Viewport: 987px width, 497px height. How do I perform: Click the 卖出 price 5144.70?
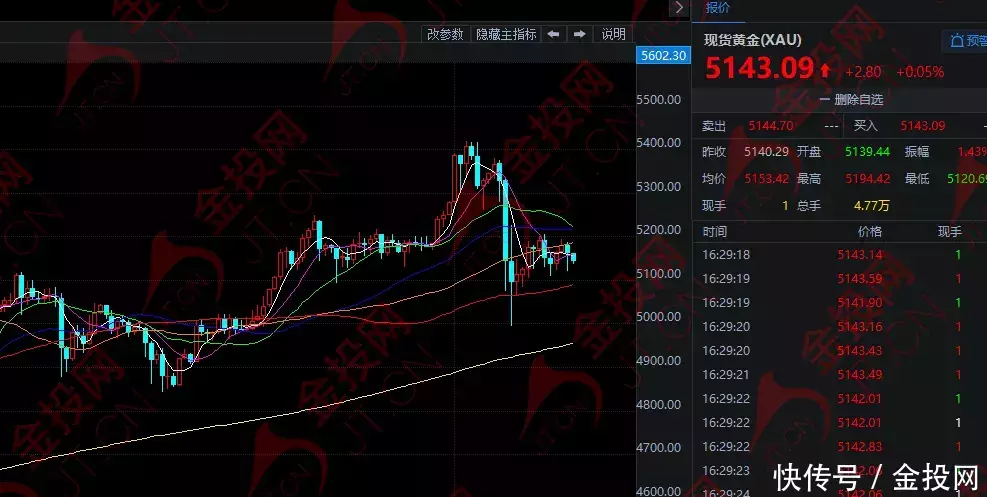click(x=770, y=126)
